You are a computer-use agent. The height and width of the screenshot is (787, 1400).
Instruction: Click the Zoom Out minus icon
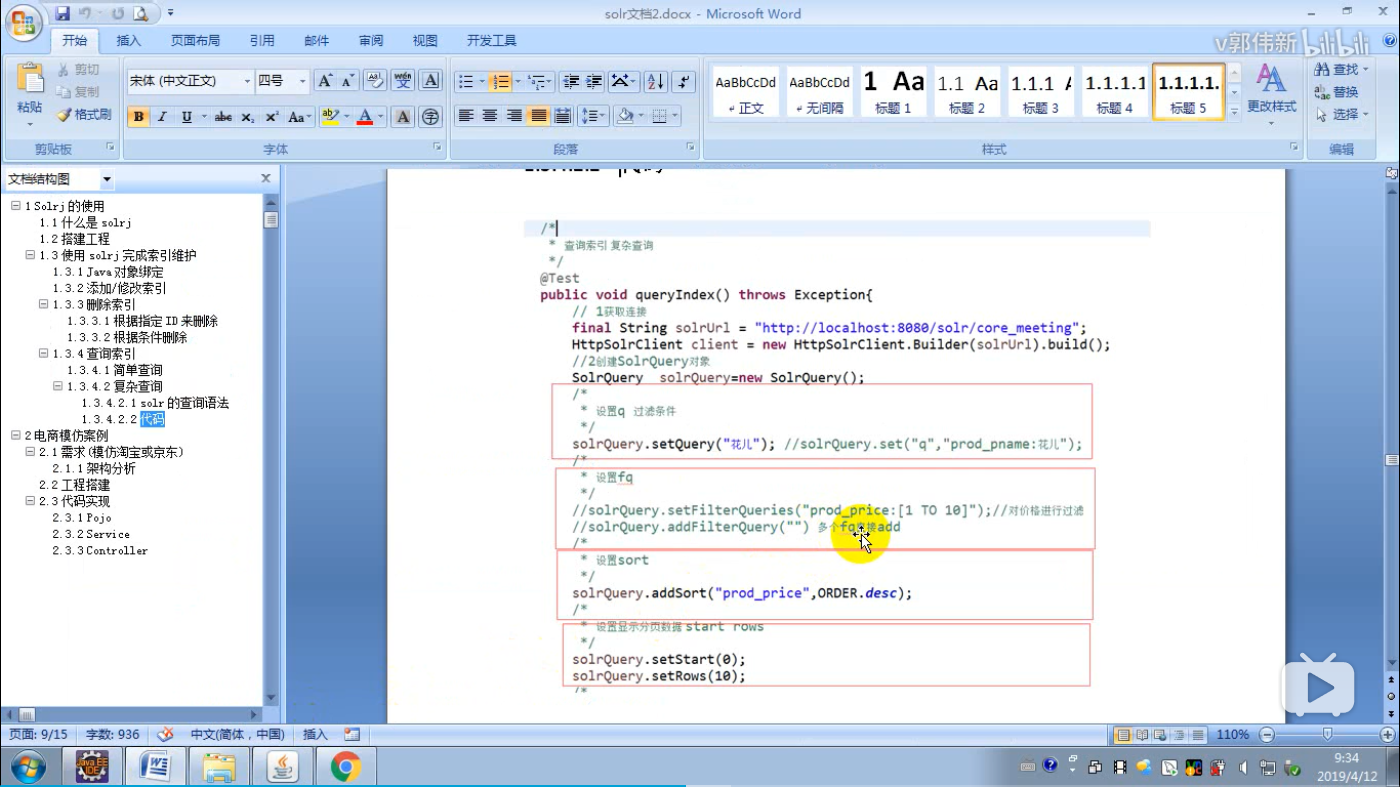(1267, 735)
